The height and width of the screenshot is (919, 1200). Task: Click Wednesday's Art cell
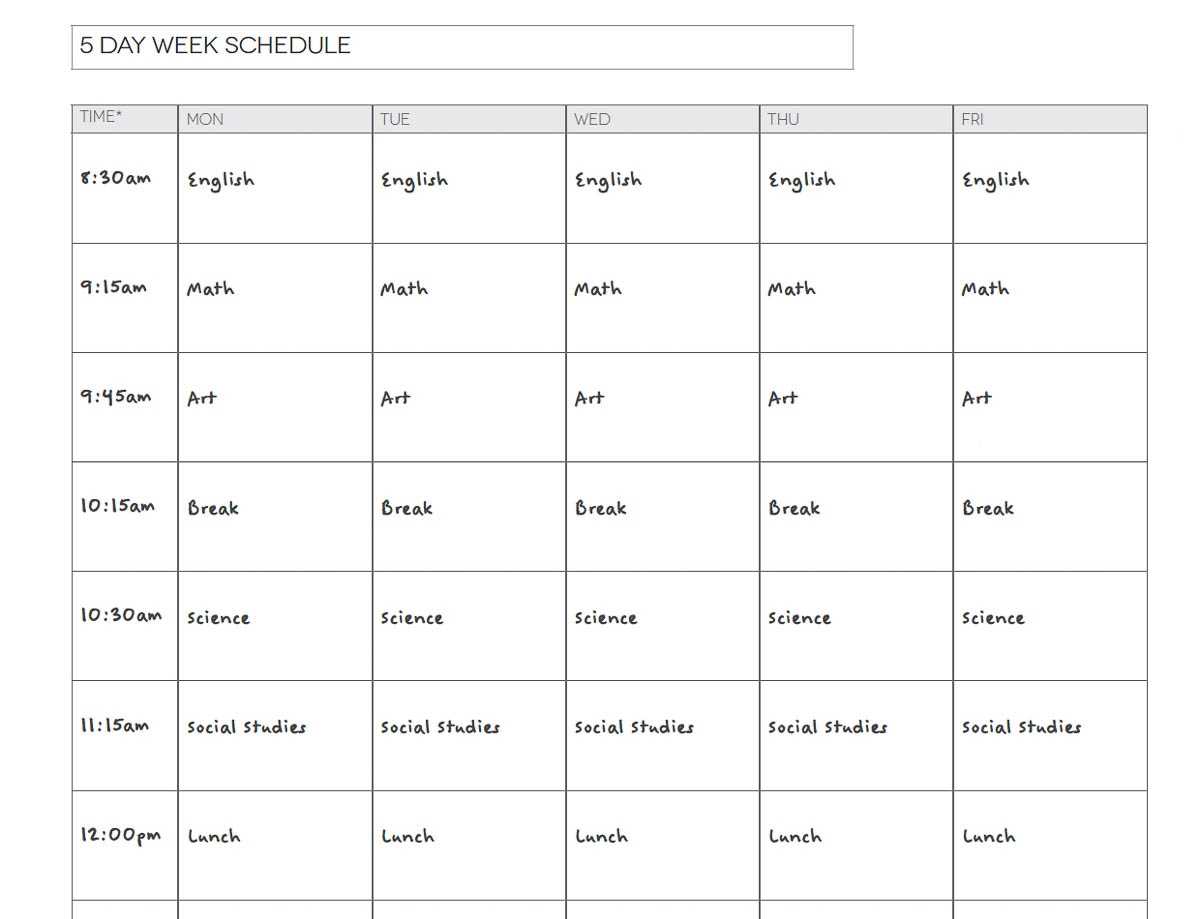[662, 406]
